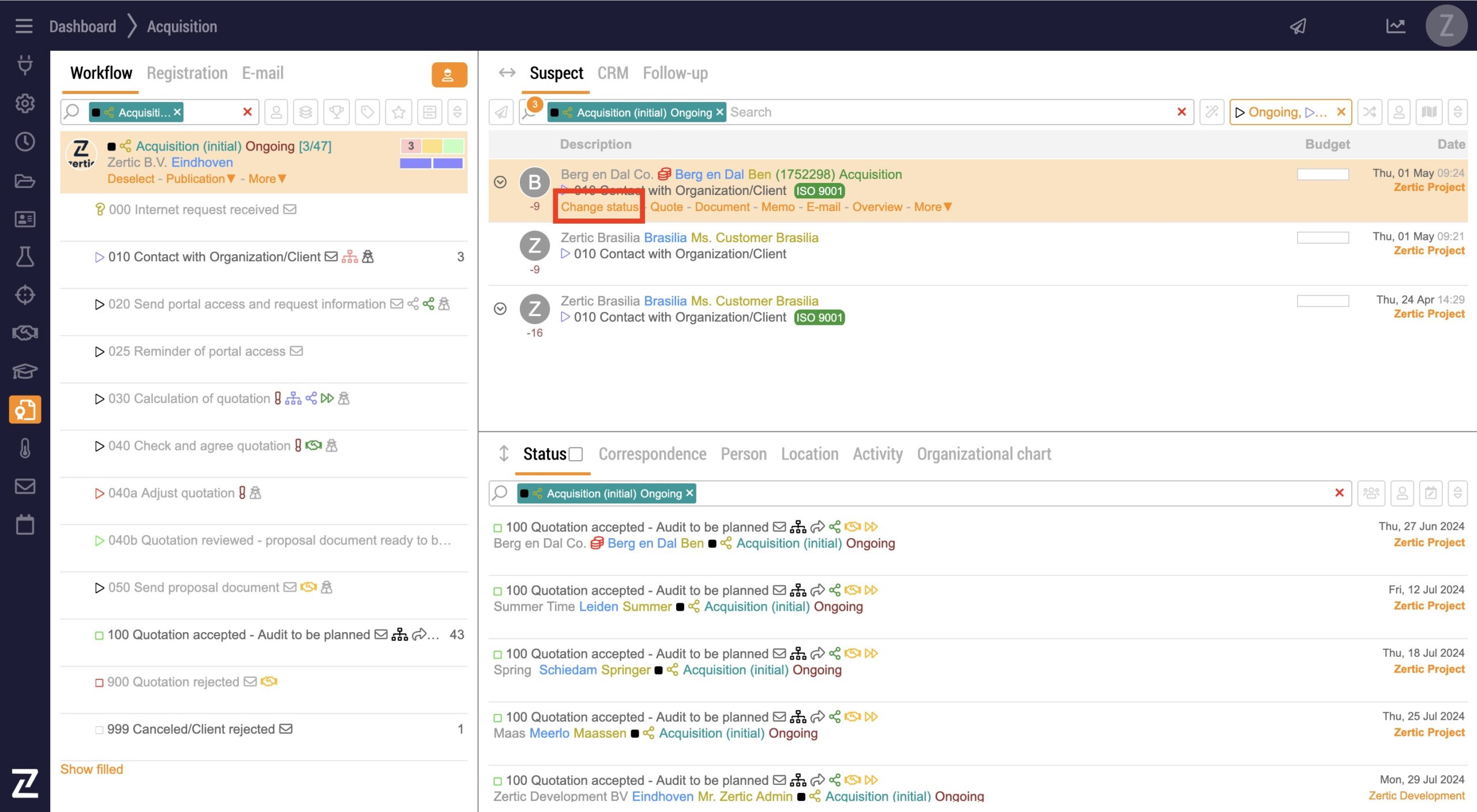Toggle the round check on Berg en Dal row

500,182
